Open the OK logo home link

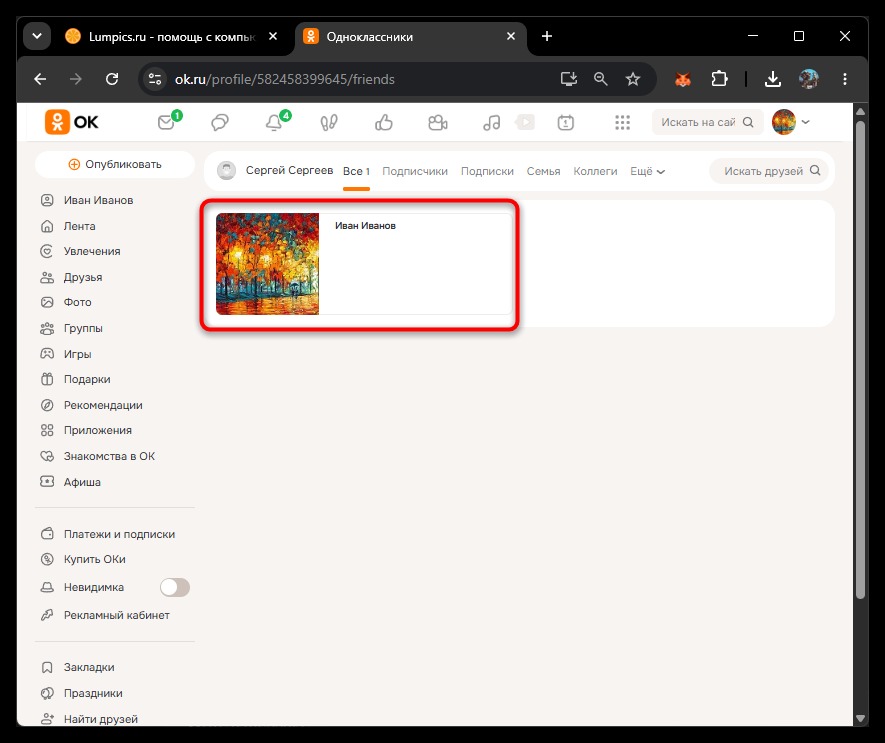71,122
